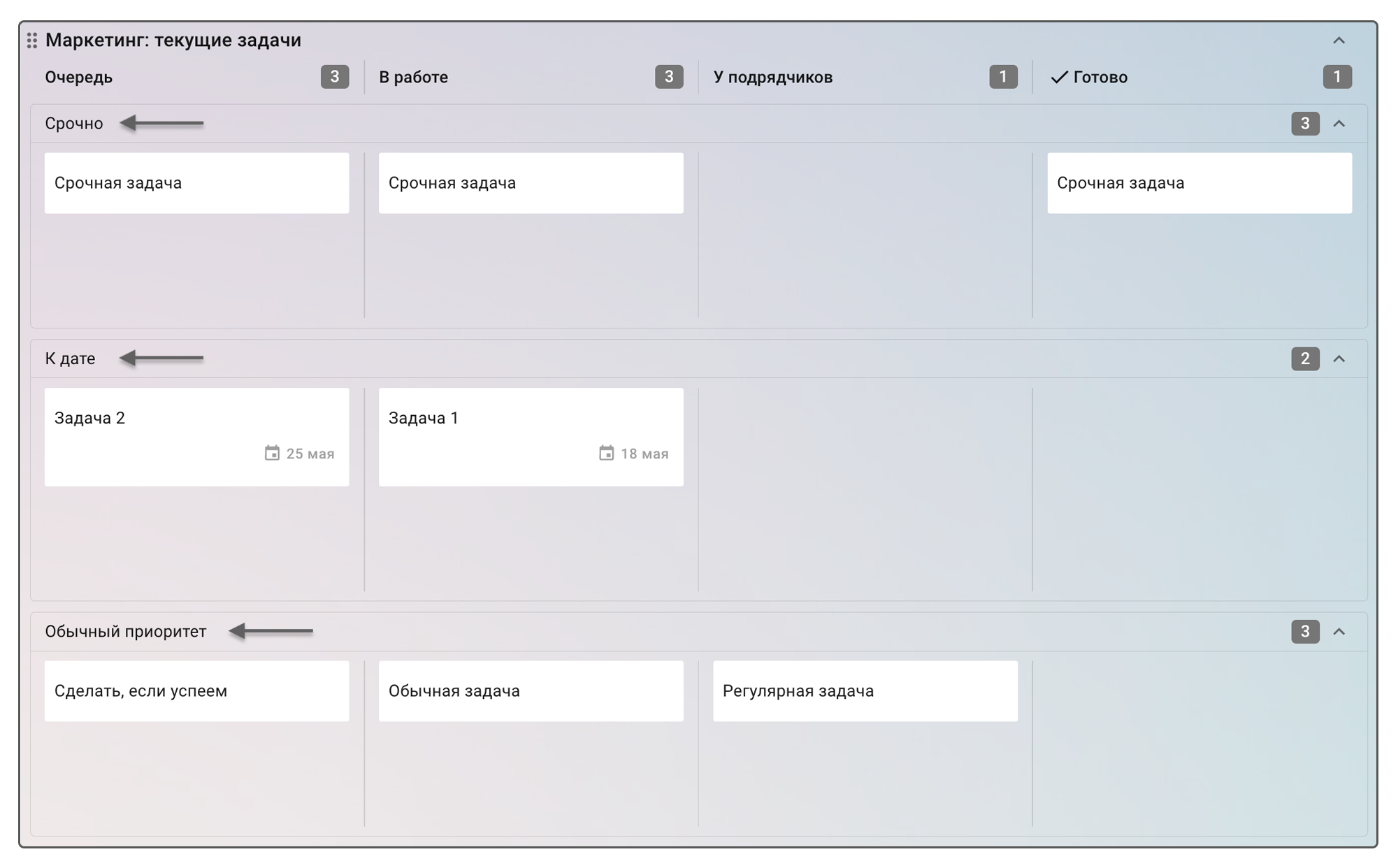This screenshot has height=868, width=1398.
Task: Collapse the К дате swimlane
Action: (x=1339, y=359)
